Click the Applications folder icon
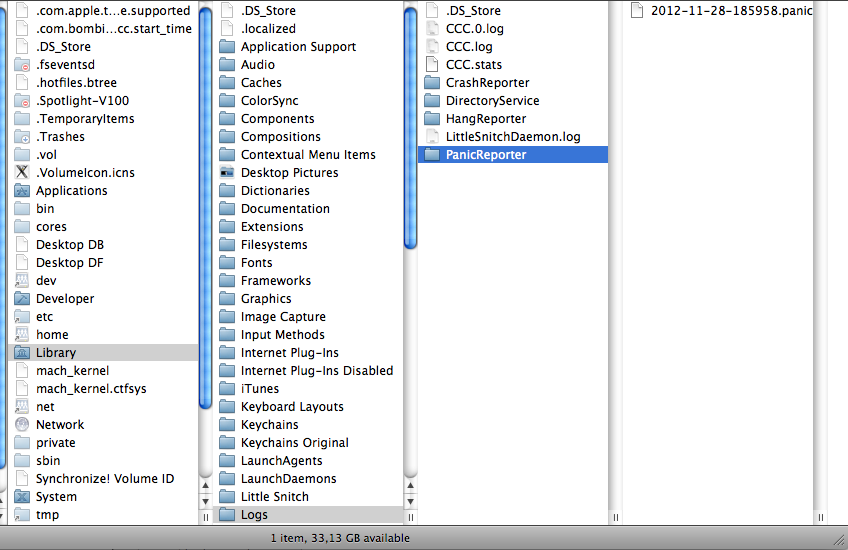Screen dimensions: 848x550 tap(22, 190)
